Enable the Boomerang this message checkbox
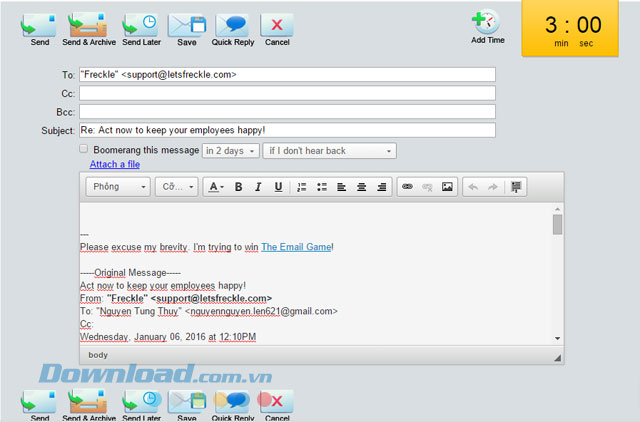This screenshot has height=422, width=640. pos(84,149)
